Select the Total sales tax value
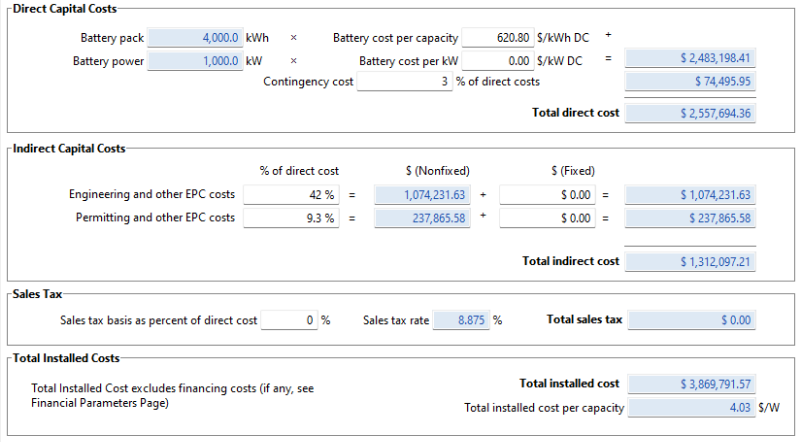This screenshot has height=442, width=800. tap(690, 320)
